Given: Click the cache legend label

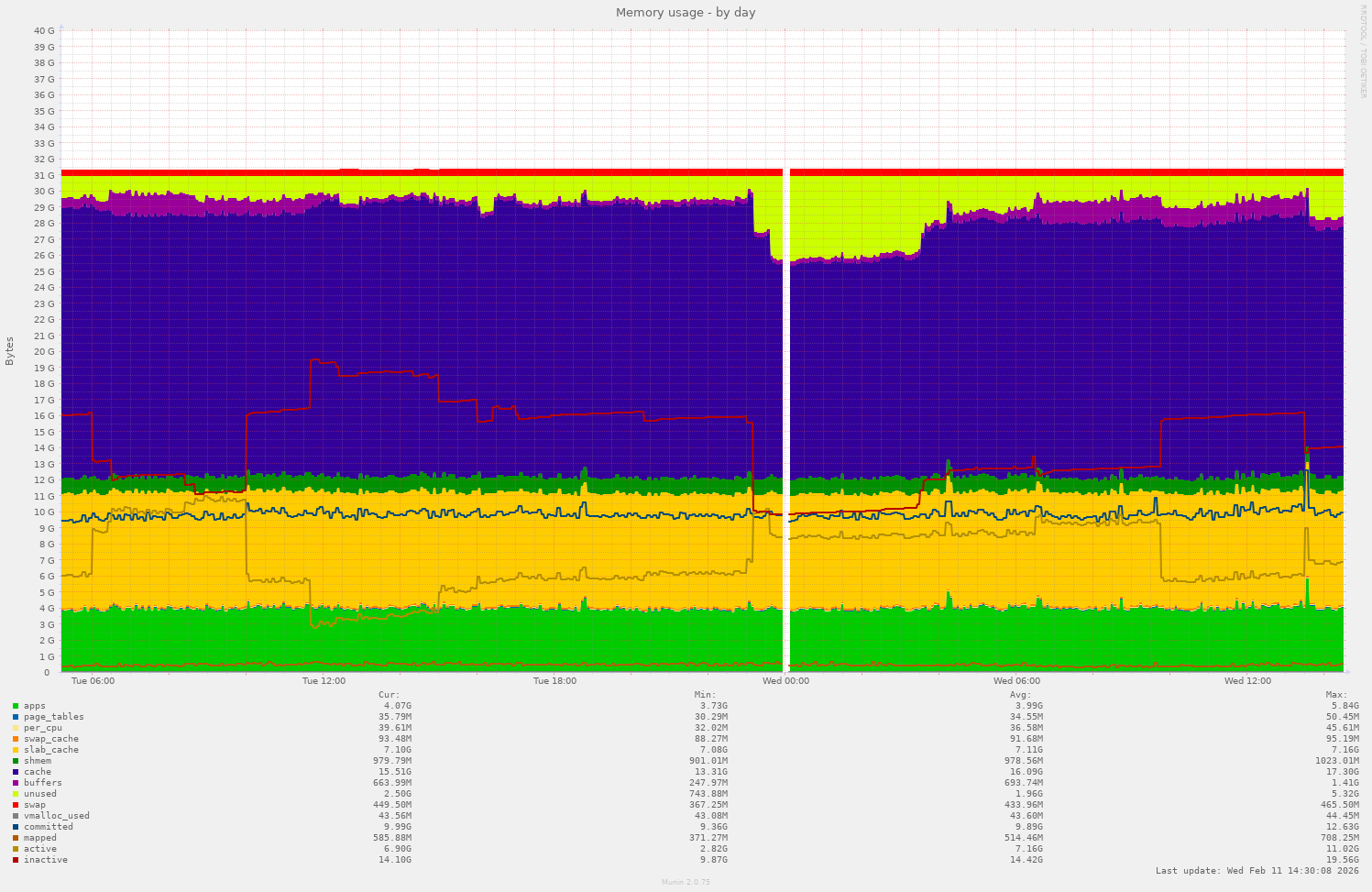Looking at the screenshot, I should click(x=38, y=772).
